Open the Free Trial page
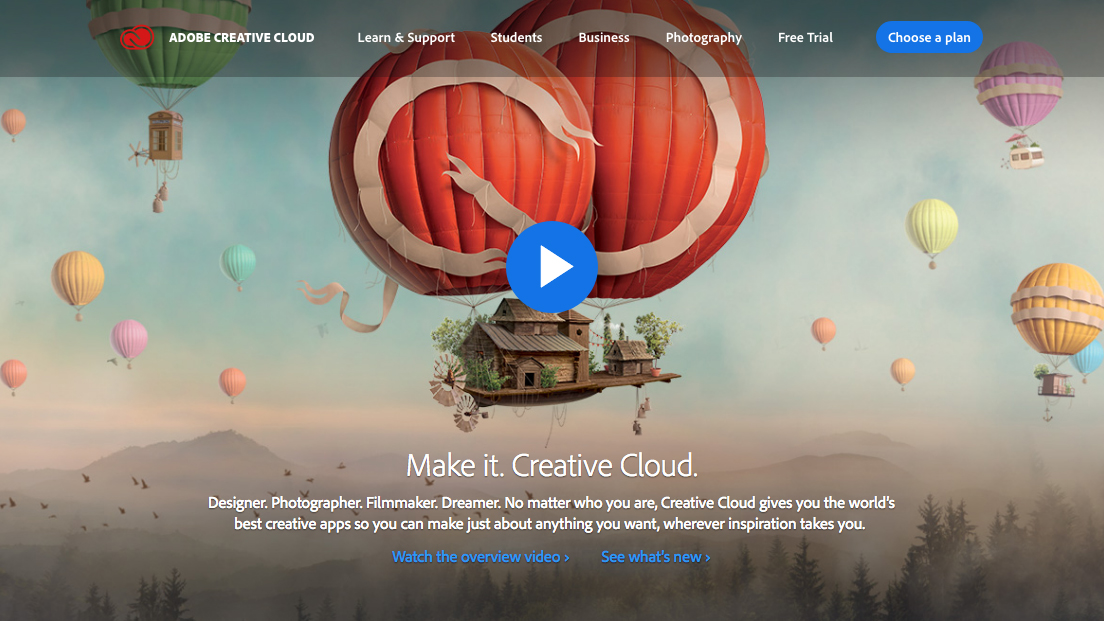 coord(805,37)
